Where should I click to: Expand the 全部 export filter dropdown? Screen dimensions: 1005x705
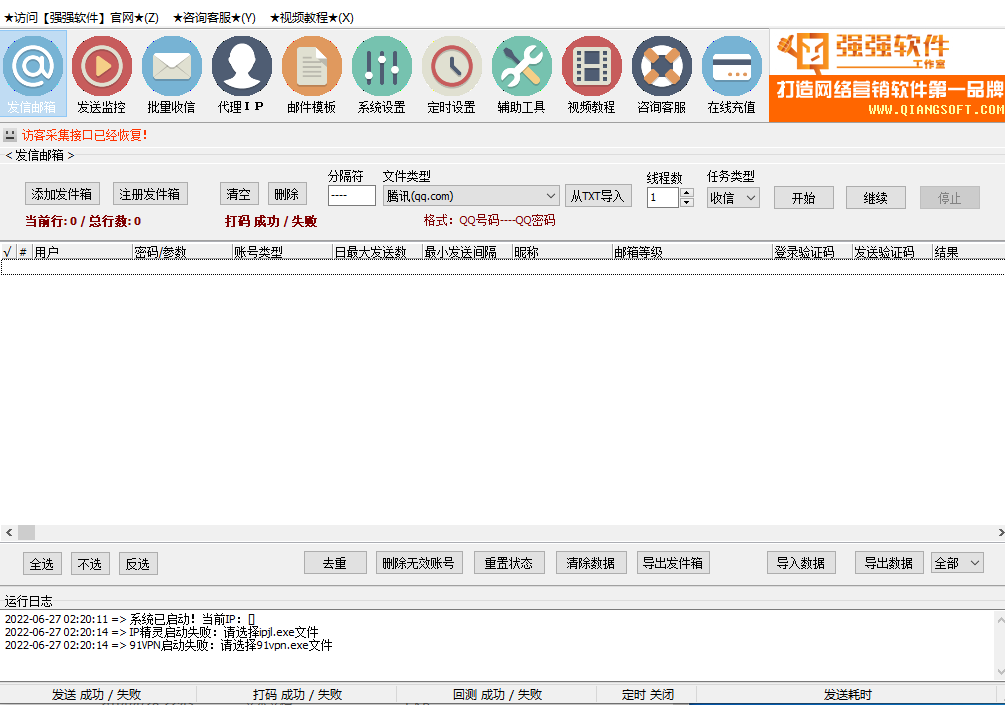957,563
